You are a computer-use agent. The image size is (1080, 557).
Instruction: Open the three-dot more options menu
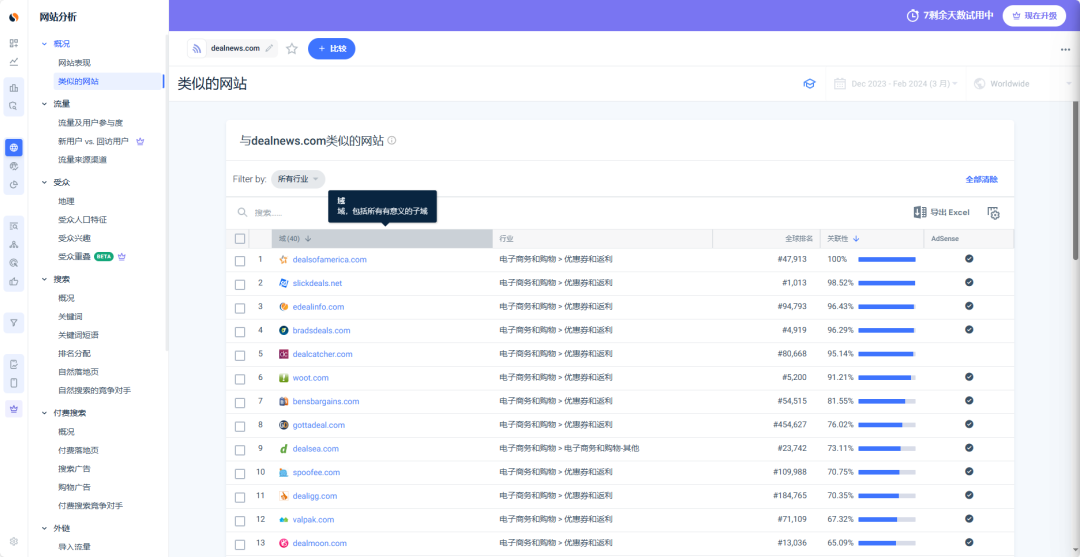[1065, 49]
